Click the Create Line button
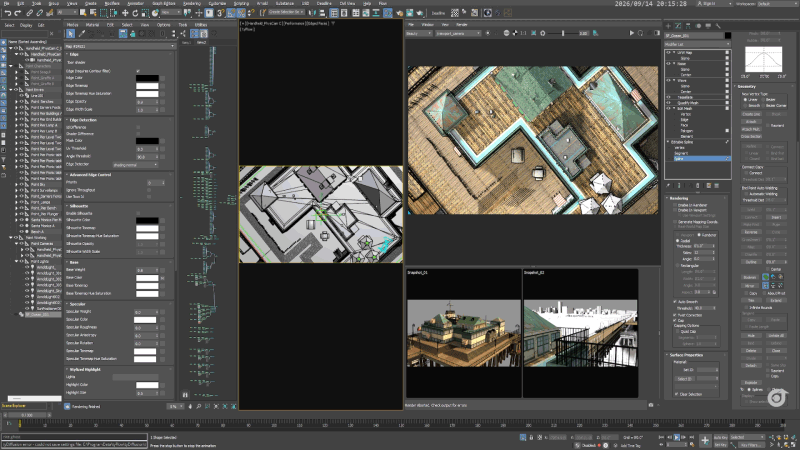800x450 pixels. (x=751, y=114)
